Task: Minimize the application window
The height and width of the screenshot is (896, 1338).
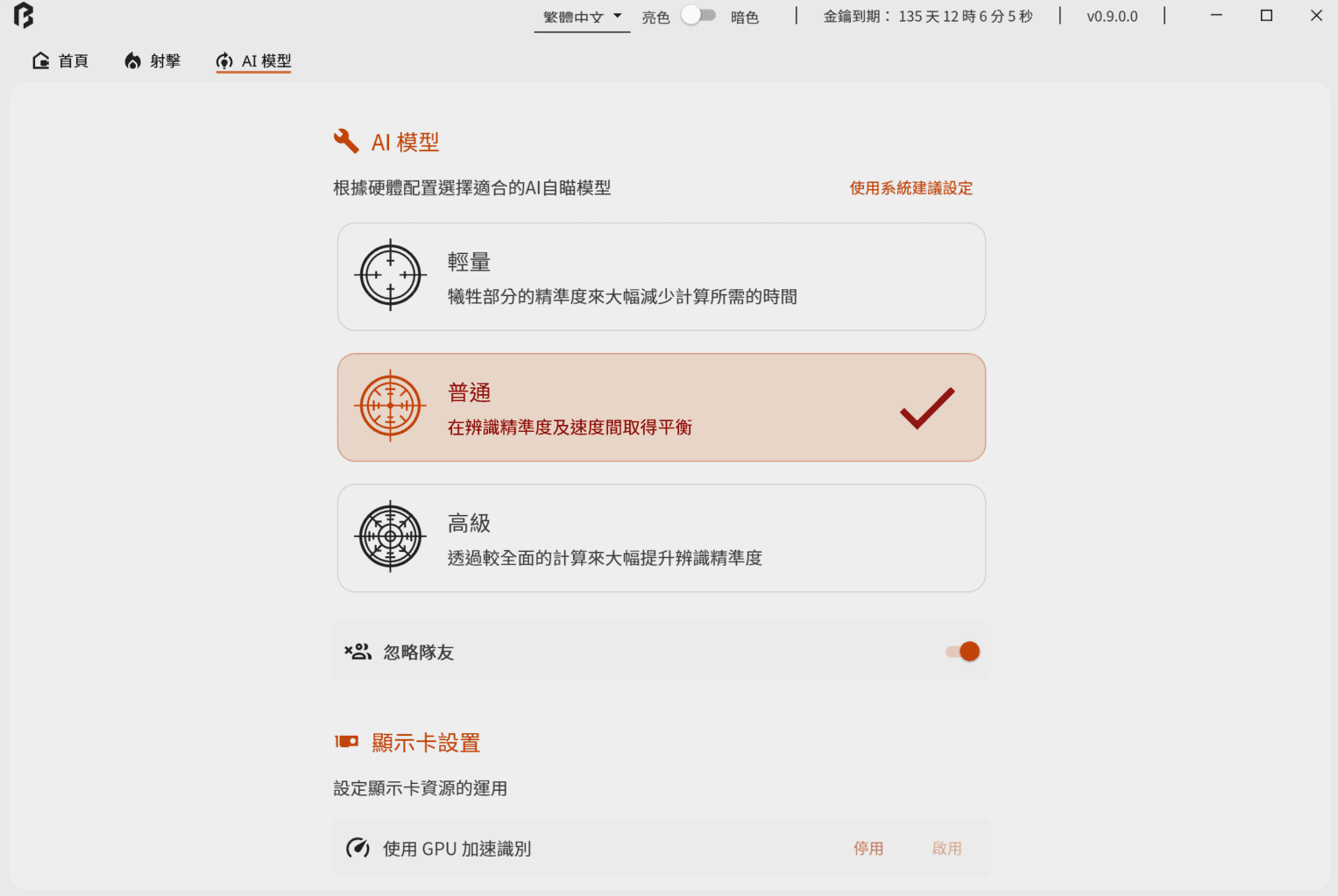Action: [1216, 16]
